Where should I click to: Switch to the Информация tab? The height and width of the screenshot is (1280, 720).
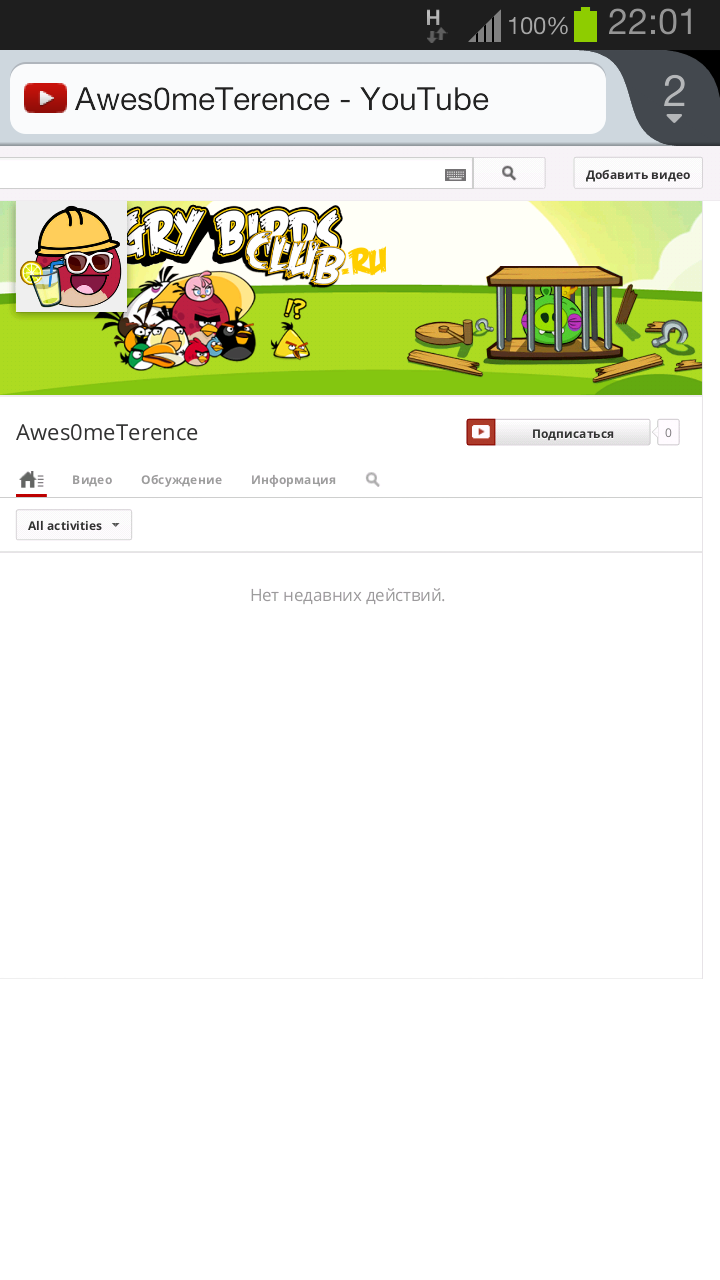293,480
